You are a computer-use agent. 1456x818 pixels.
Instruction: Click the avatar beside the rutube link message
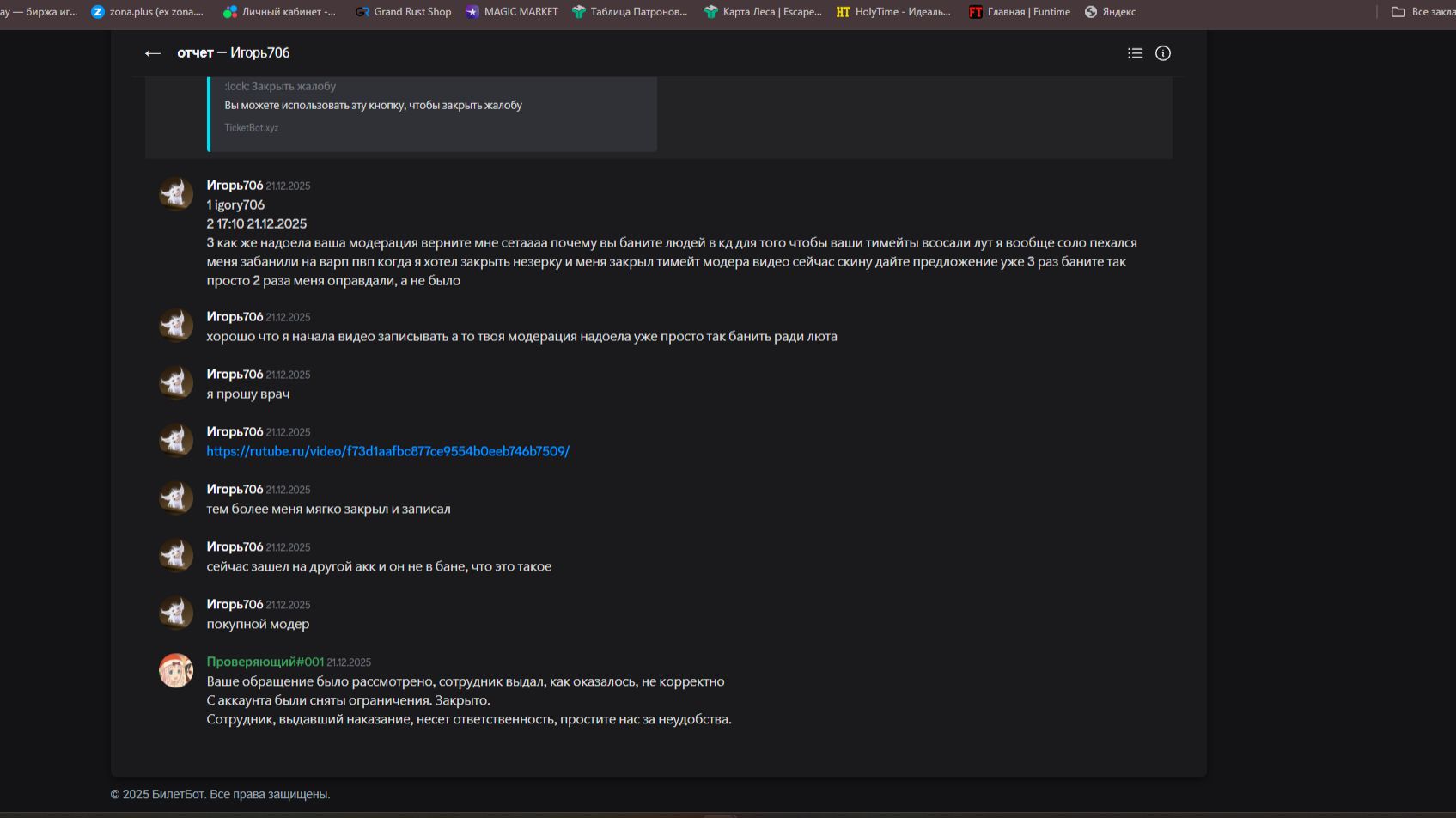(176, 440)
